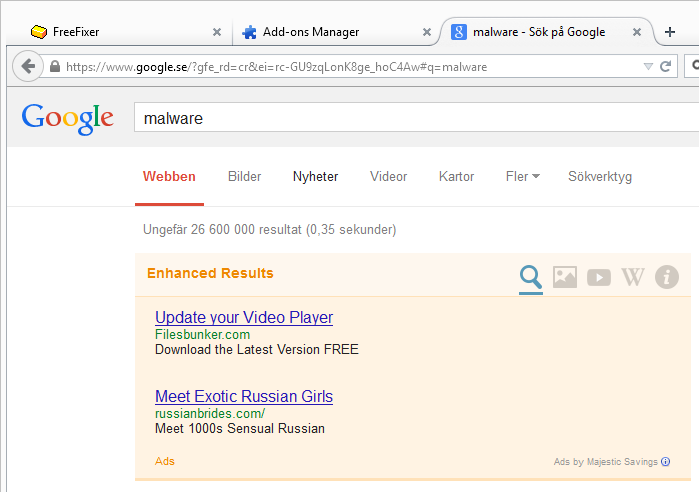699x492 pixels.
Task: Select the Webben search tab
Action: click(169, 176)
